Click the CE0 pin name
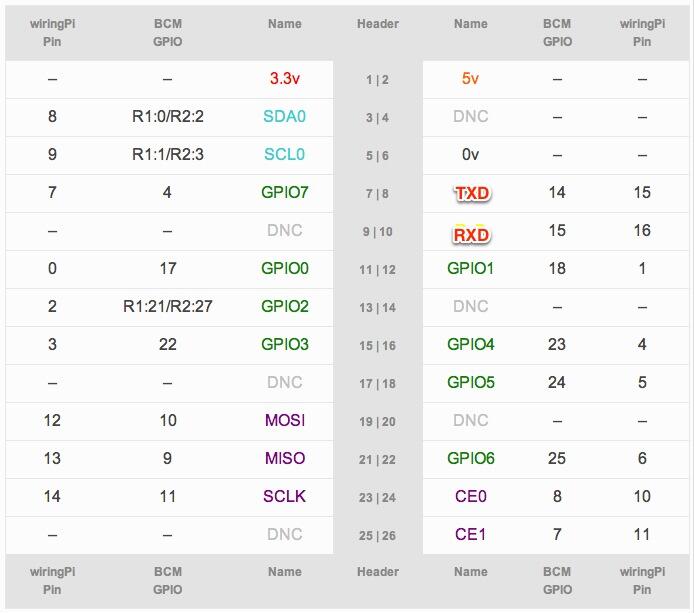The image size is (694, 613). pyautogui.click(x=470, y=497)
